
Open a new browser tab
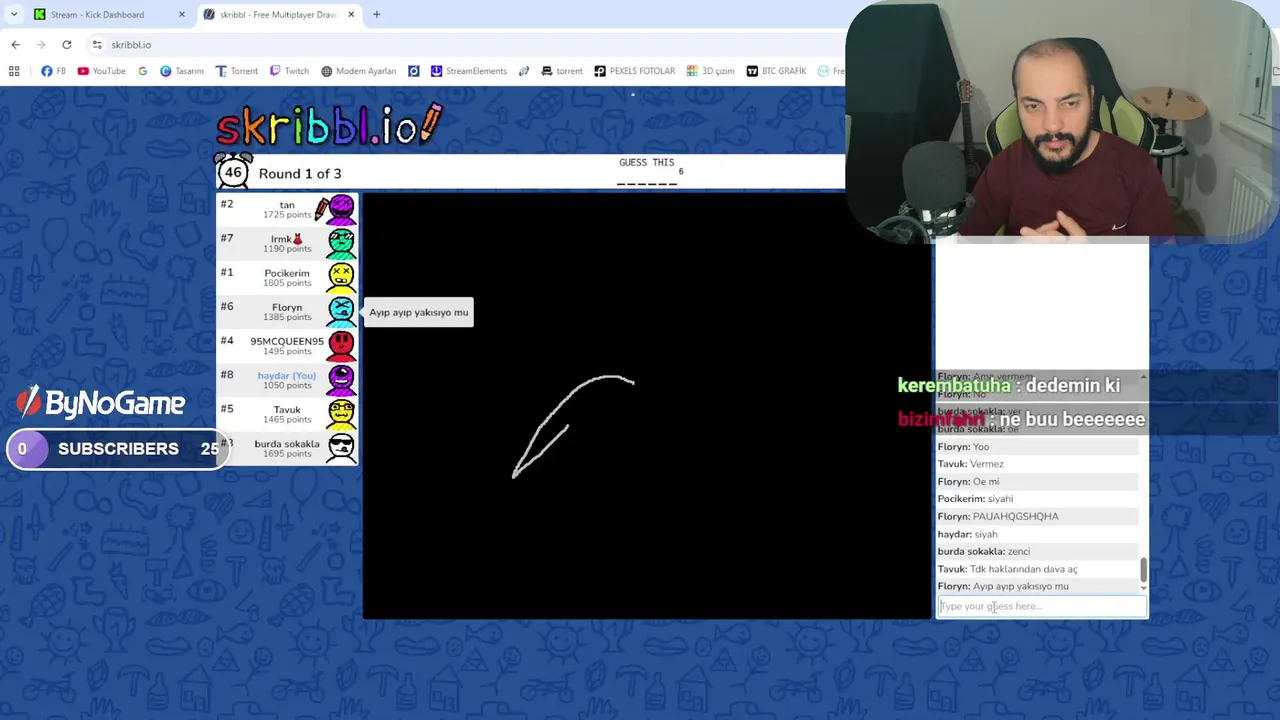pos(377,14)
